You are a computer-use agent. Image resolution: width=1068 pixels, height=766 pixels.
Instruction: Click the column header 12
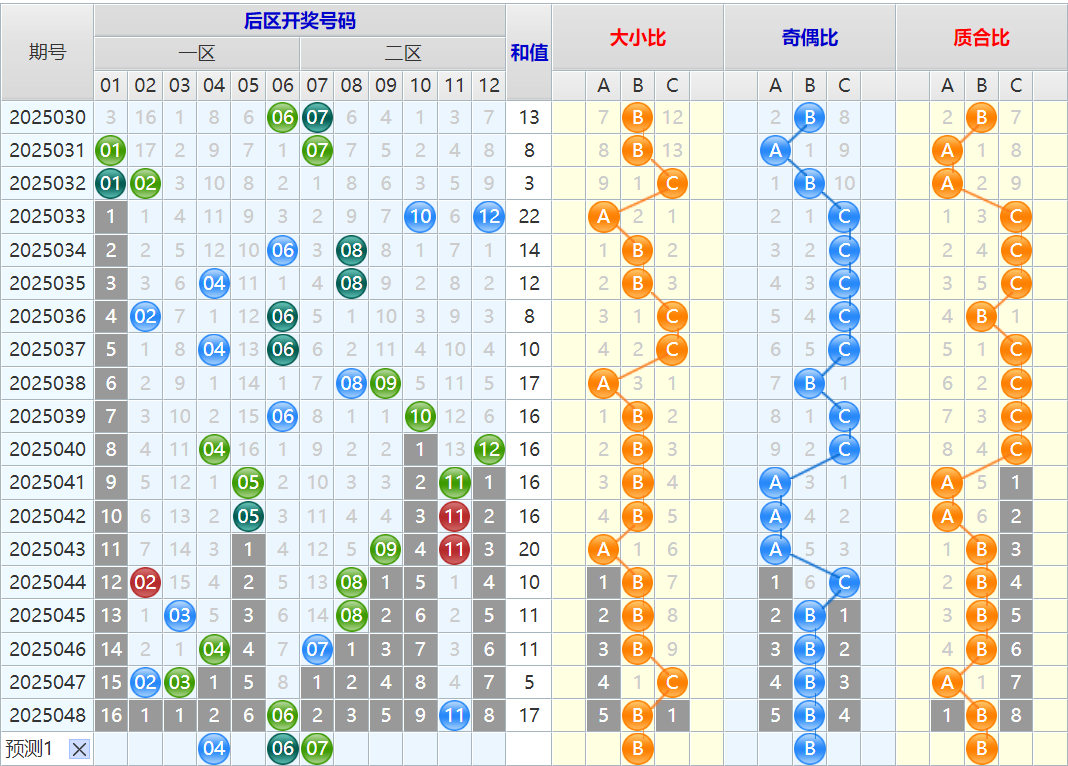[x=489, y=85]
